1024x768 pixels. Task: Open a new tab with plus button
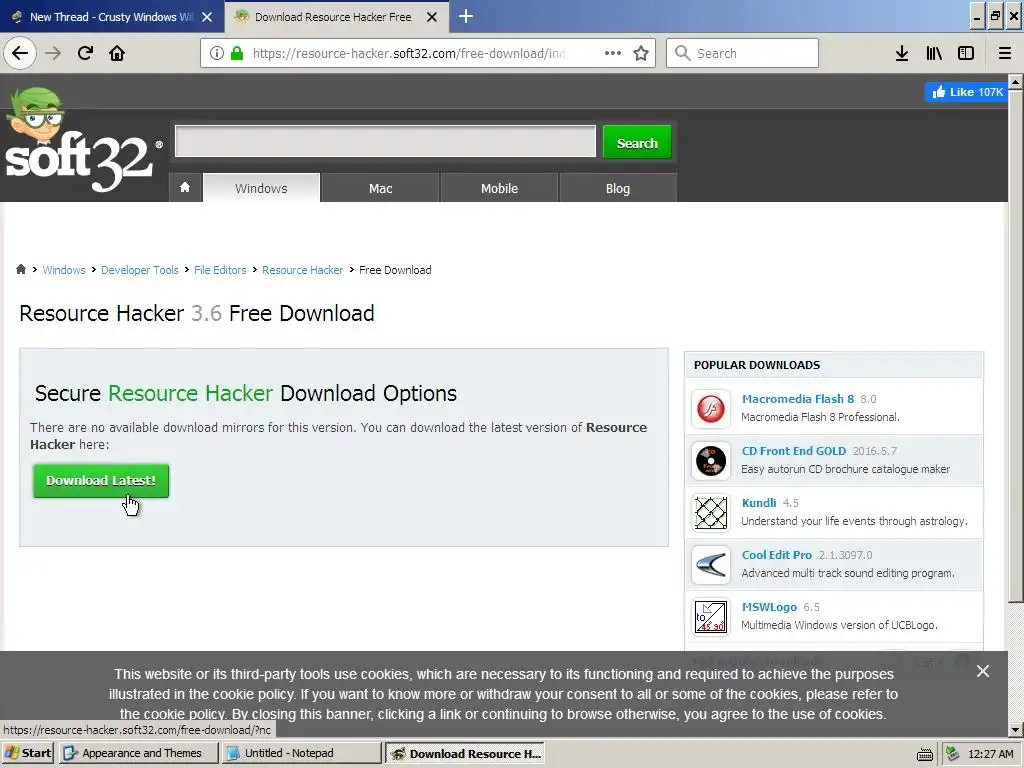coord(466,16)
